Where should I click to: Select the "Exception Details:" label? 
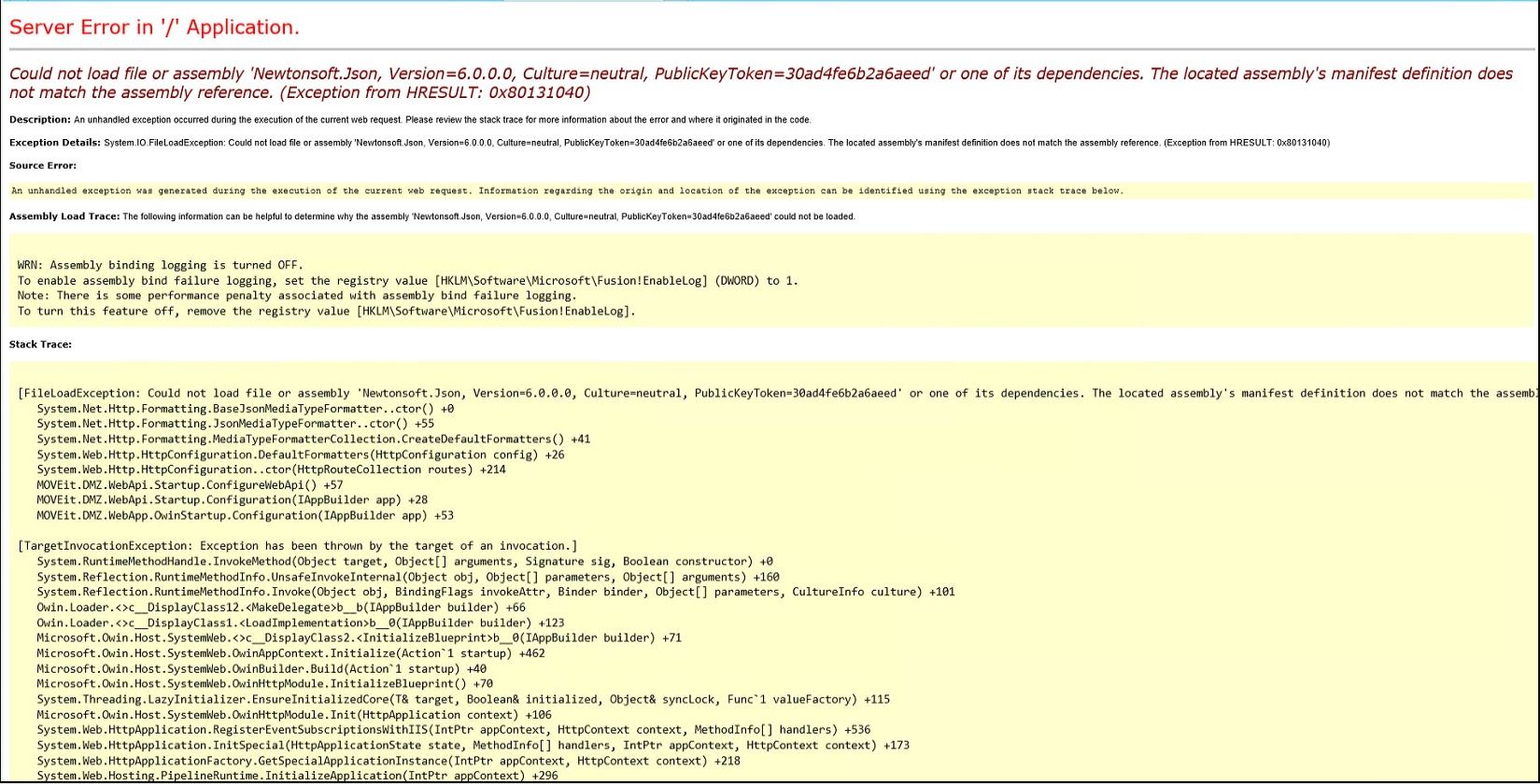click(55, 143)
